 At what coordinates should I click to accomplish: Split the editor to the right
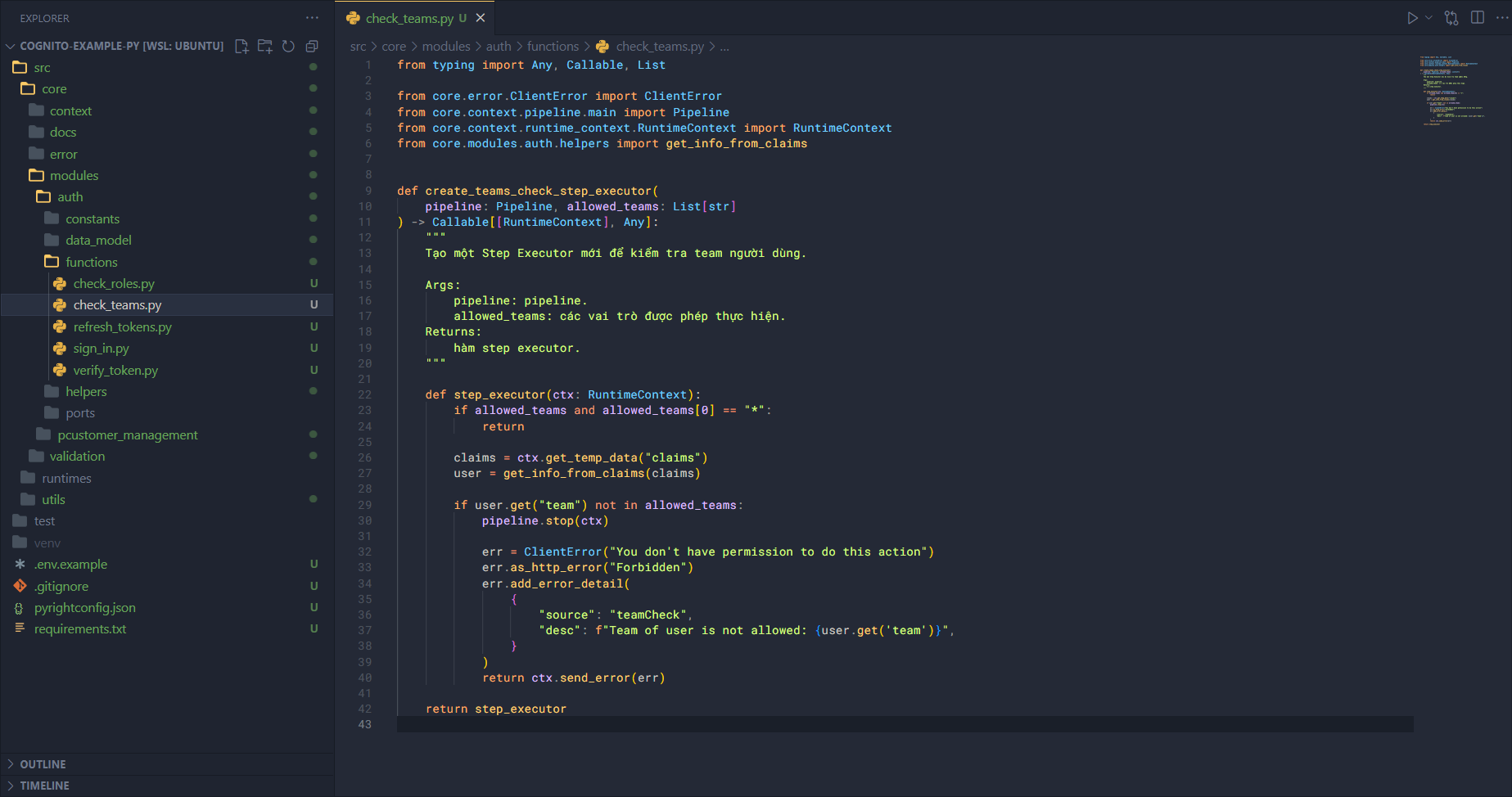(1478, 18)
